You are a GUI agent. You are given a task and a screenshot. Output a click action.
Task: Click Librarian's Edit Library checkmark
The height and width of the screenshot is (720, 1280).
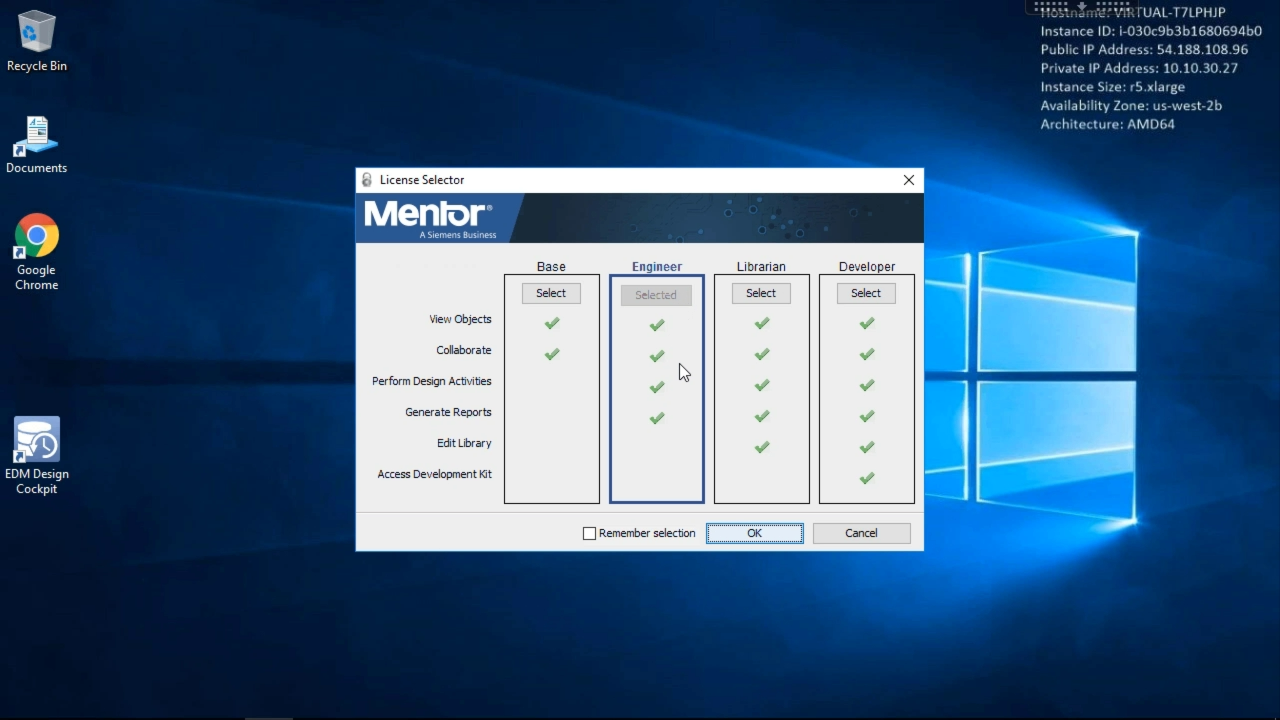pos(761,447)
